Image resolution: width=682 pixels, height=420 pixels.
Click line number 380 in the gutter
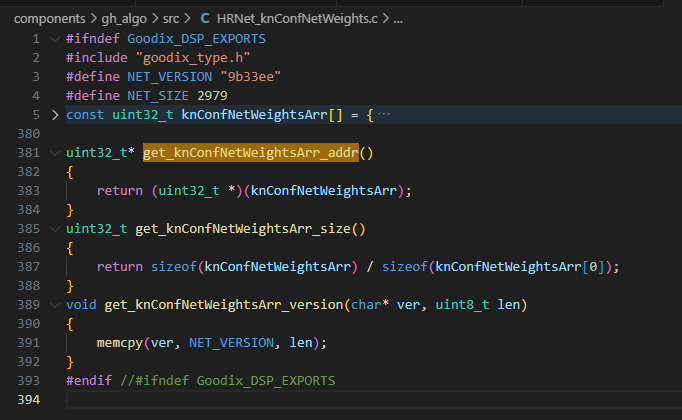pyautogui.click(x=29, y=134)
